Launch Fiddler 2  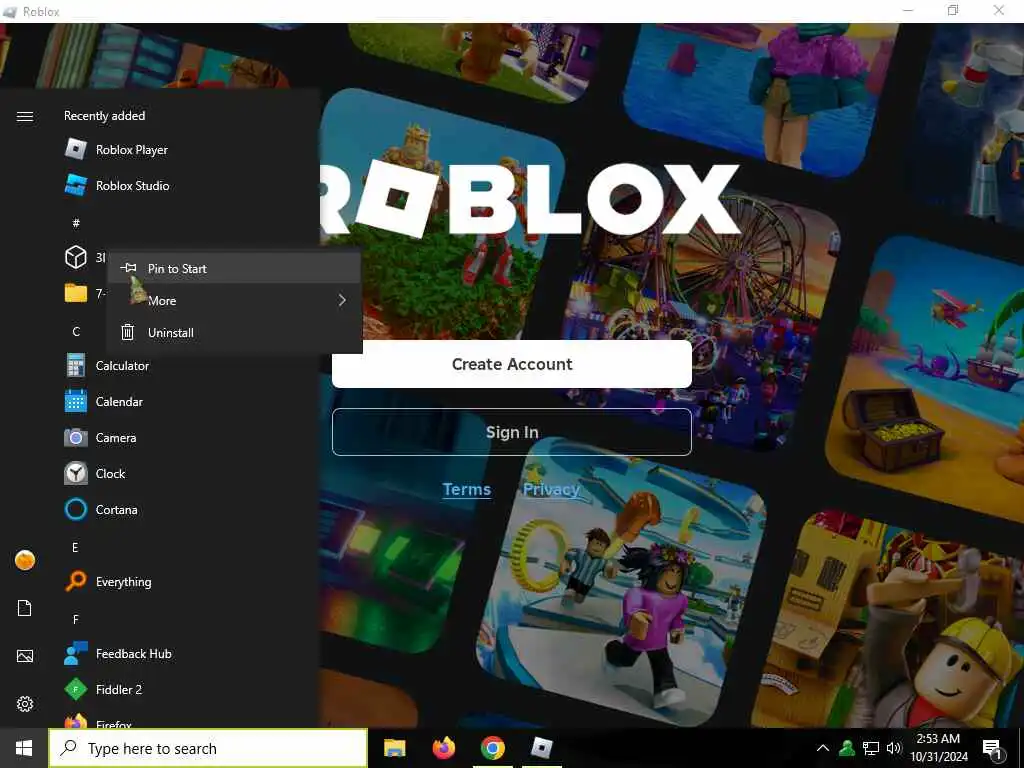pyautogui.click(x=103, y=690)
